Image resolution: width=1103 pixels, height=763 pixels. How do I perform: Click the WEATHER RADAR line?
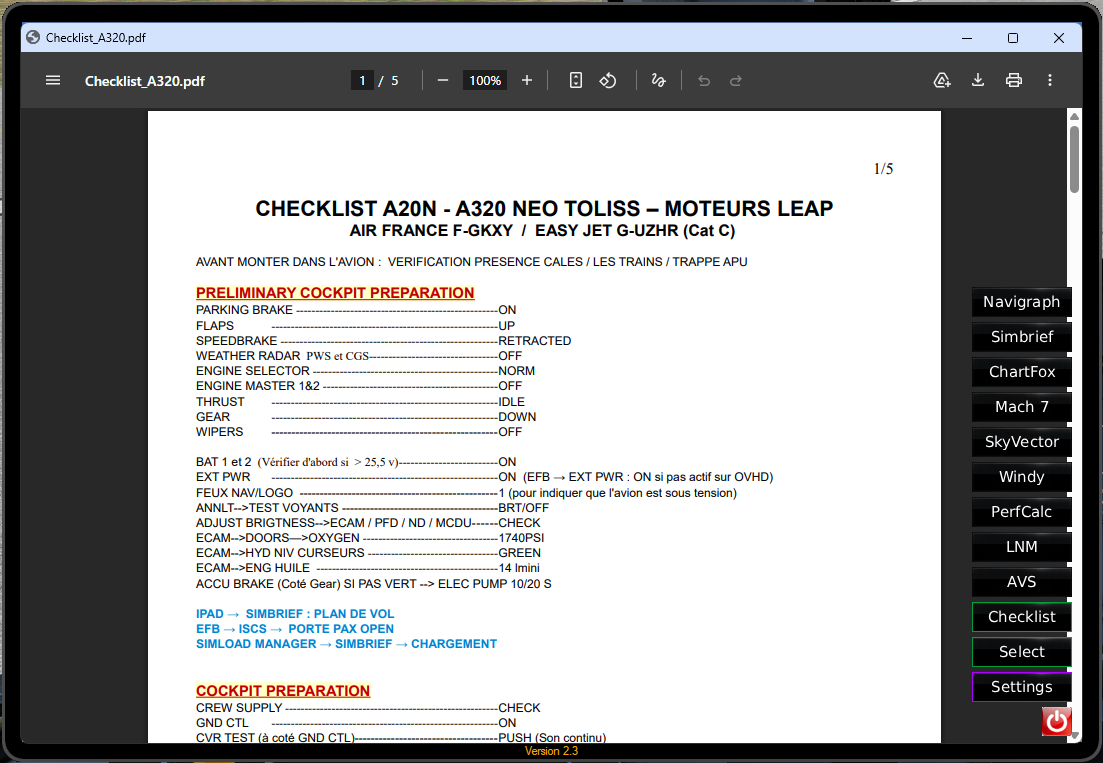359,356
